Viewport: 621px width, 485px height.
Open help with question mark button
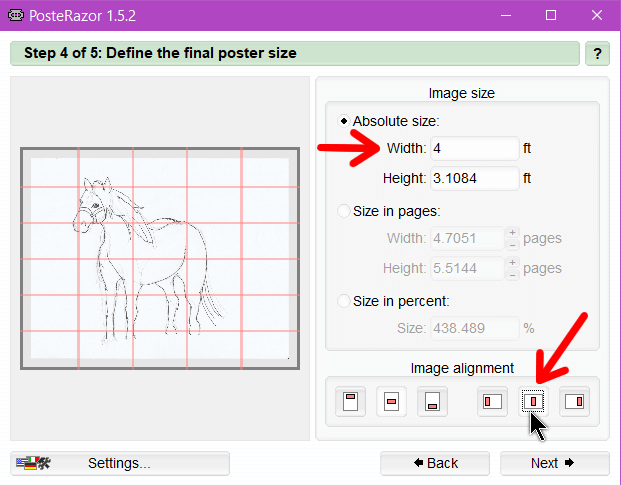597,53
